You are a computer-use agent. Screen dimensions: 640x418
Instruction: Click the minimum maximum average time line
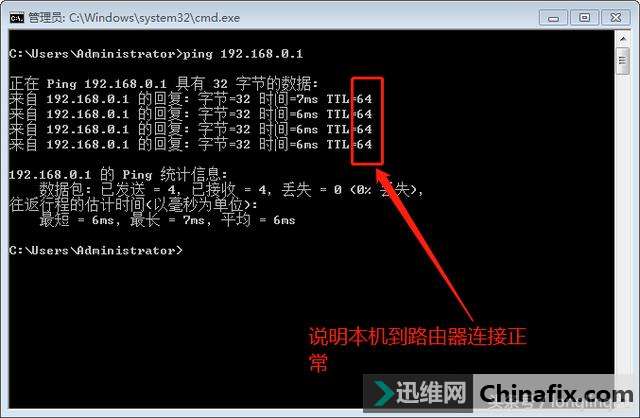point(167,220)
